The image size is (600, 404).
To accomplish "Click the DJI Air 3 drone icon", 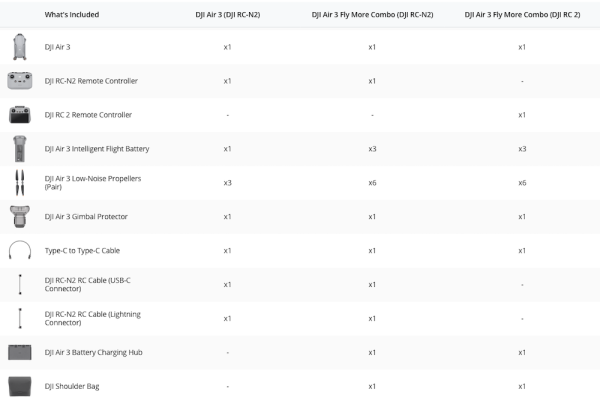I will pyautogui.click(x=20, y=47).
